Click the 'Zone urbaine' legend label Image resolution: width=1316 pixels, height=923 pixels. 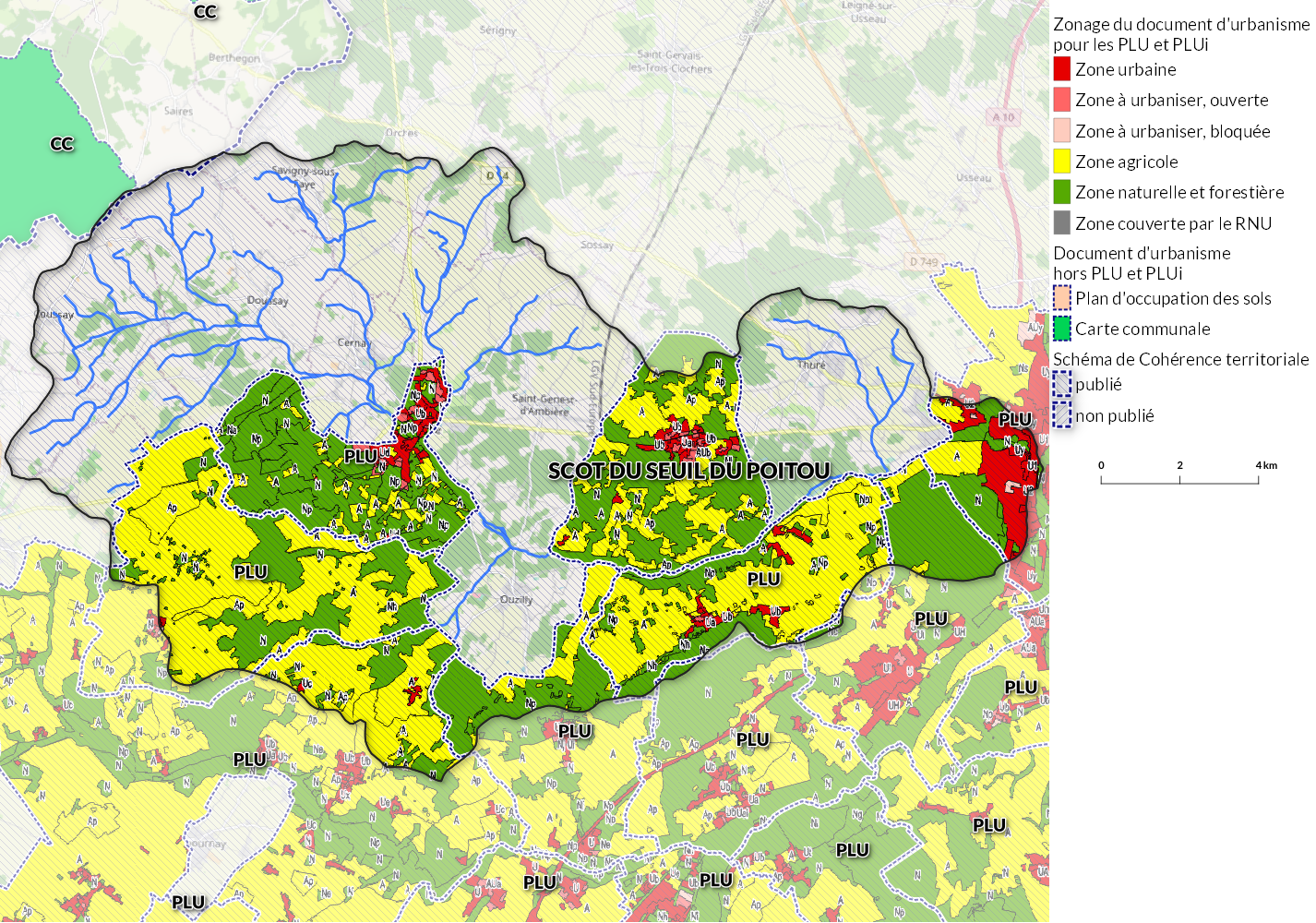[1126, 69]
